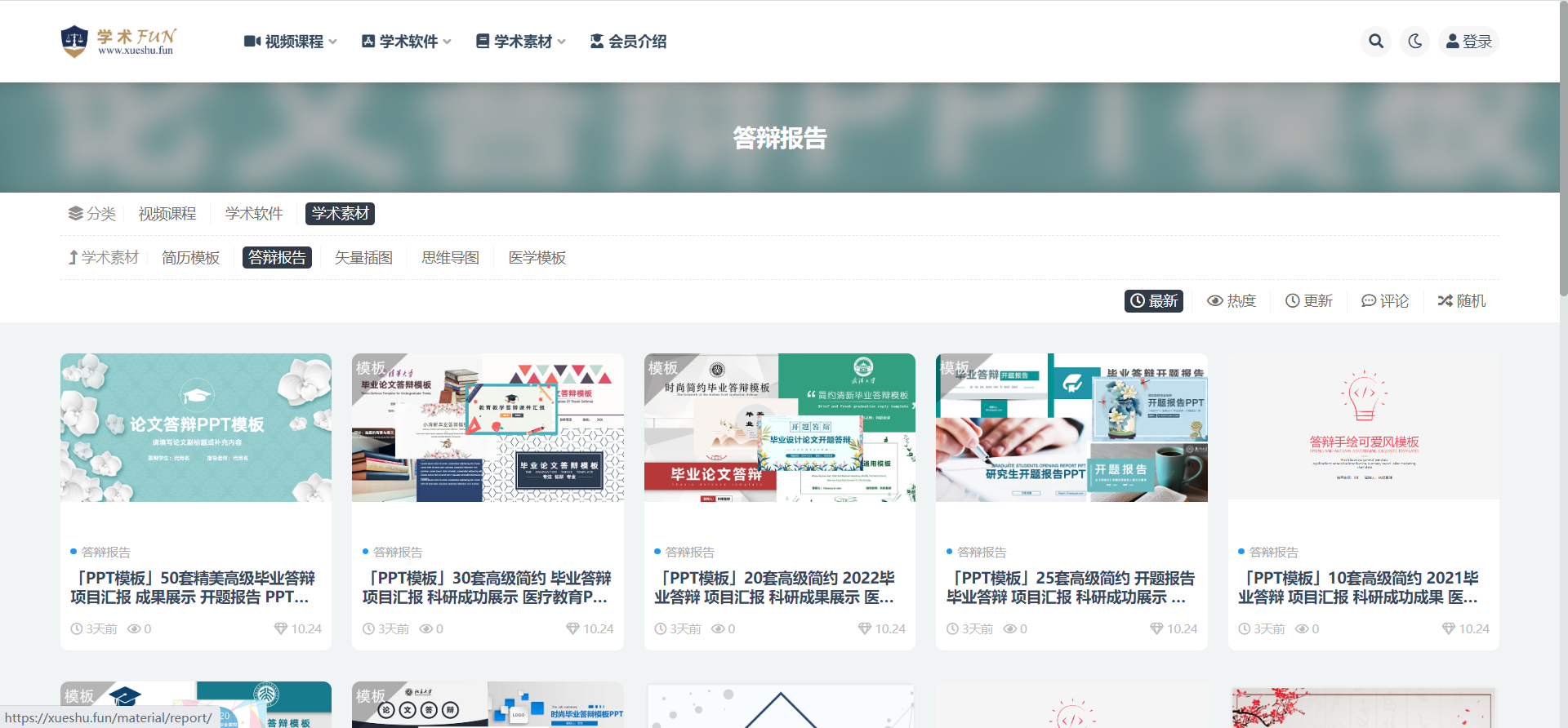Open the 25套高级简约 开题报告 post title
Viewport: 1568px width, 728px height.
click(x=1071, y=588)
